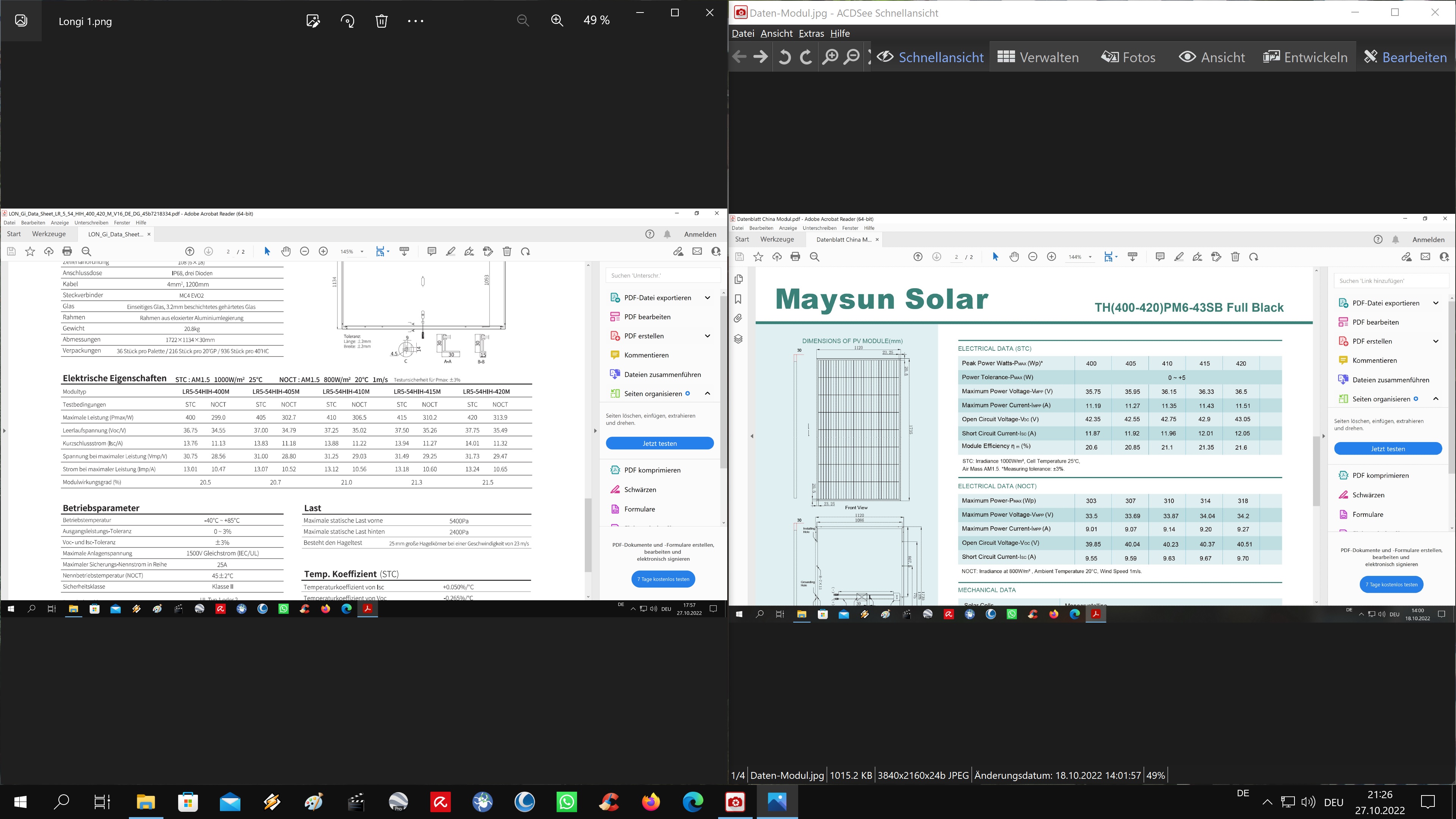Open the volume control in the system tray
The height and width of the screenshot is (819, 1456).
[x=1308, y=802]
